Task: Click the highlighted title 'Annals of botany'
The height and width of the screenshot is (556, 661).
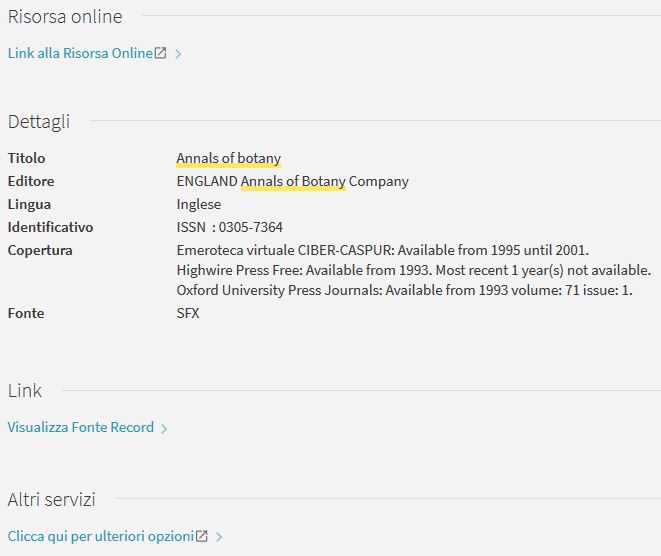Action: 228,158
